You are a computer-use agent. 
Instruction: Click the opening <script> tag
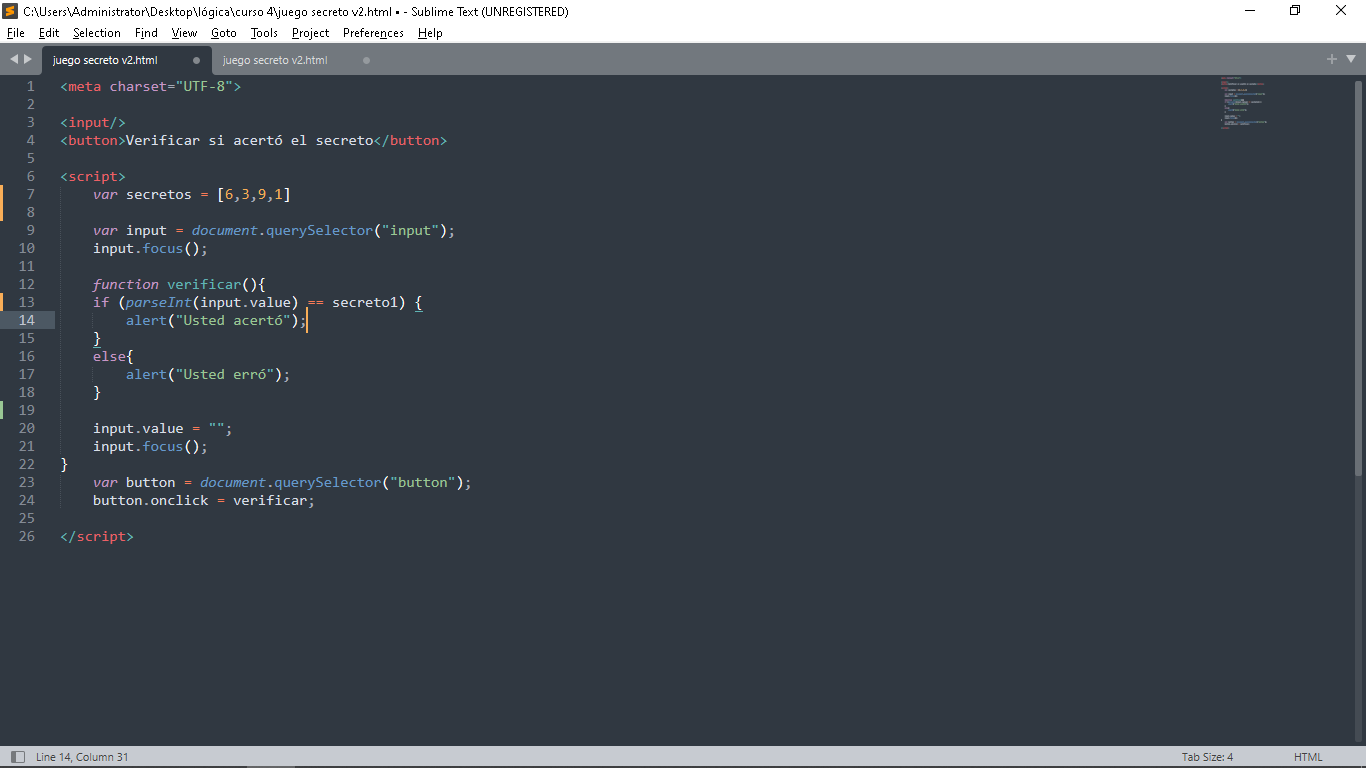click(x=93, y=176)
